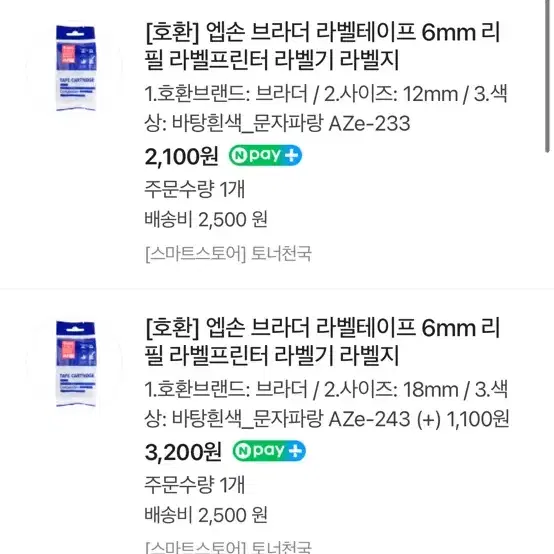554x554 pixels.
Task: Click the 2,100원 price
Action: point(181,156)
